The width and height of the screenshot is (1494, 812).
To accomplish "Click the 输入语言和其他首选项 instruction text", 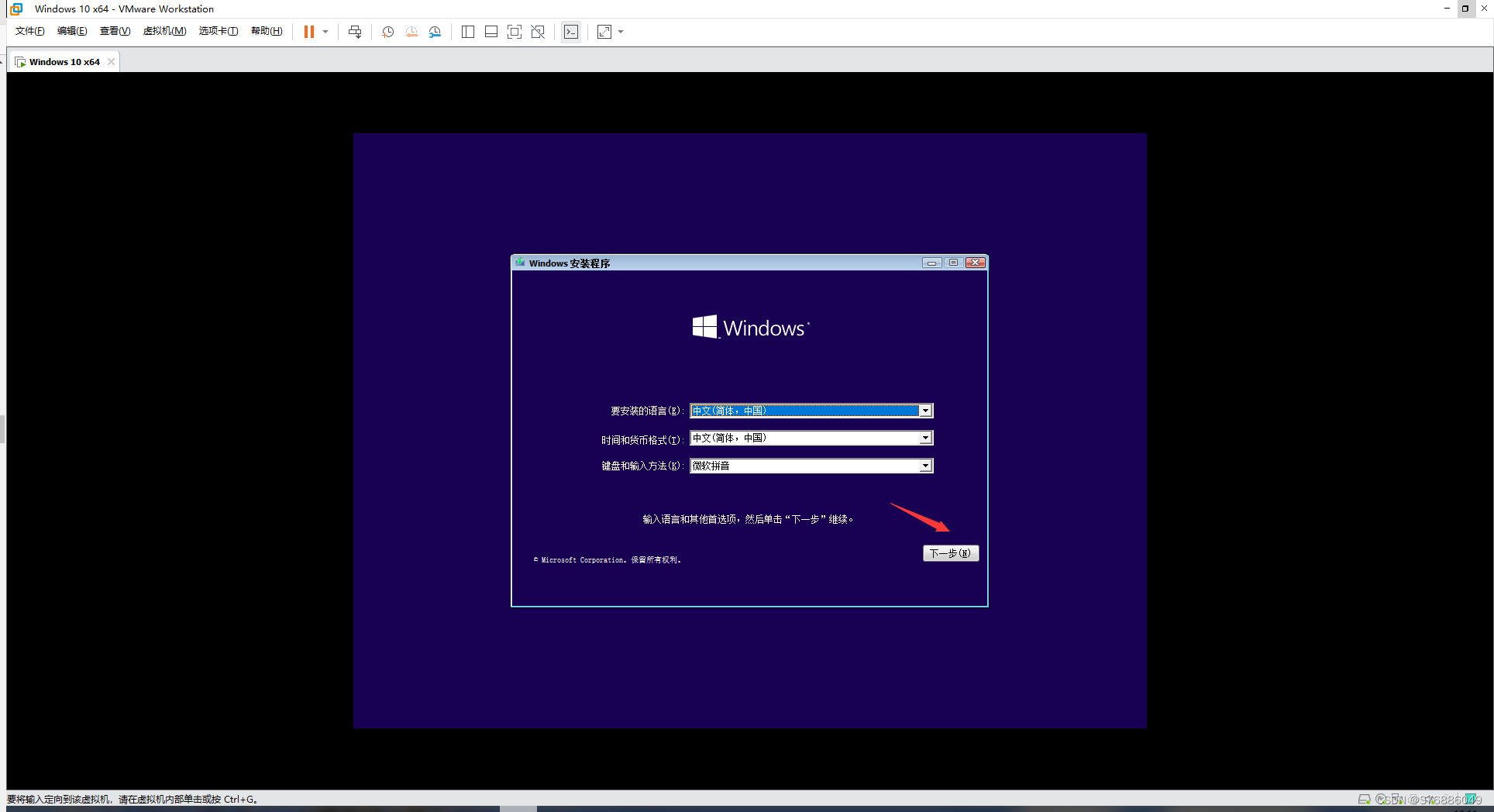I will click(x=748, y=519).
